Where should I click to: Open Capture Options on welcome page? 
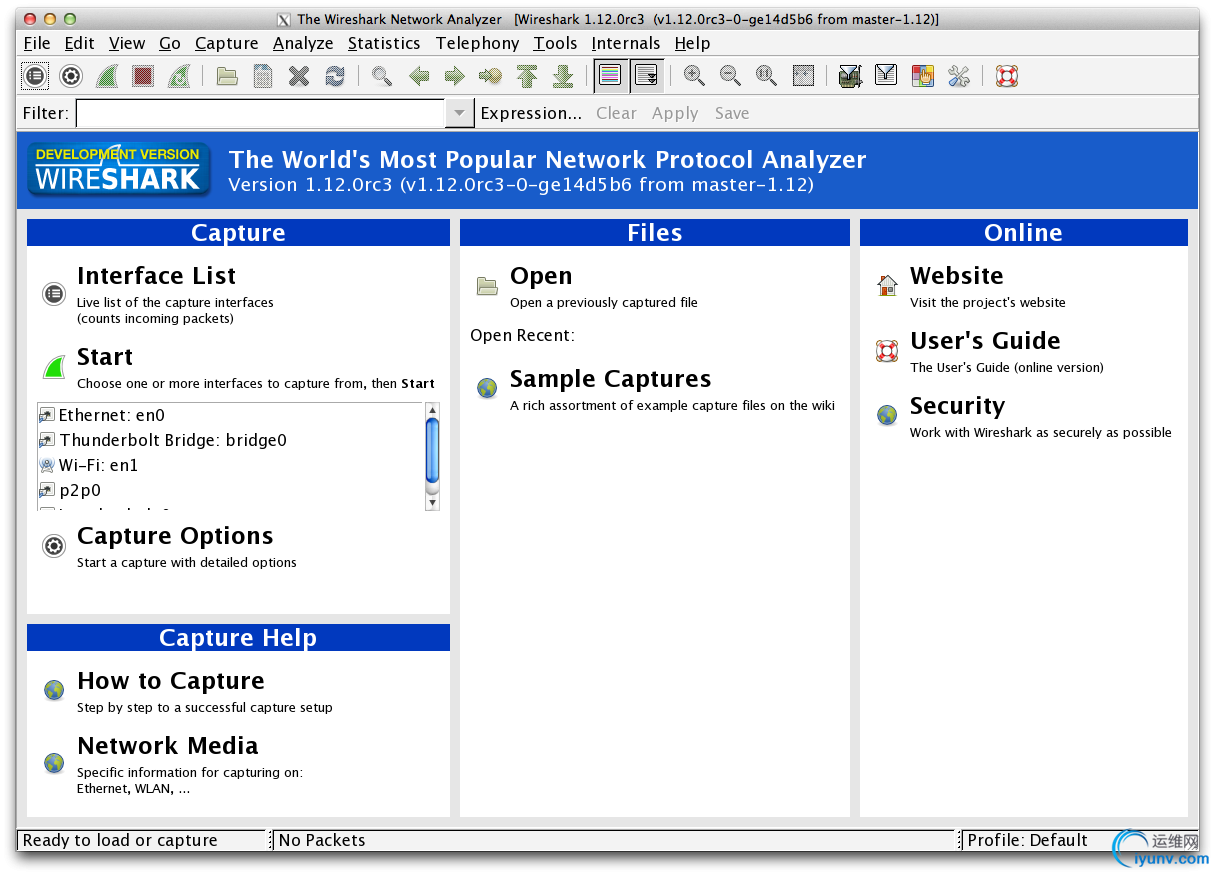click(x=175, y=536)
